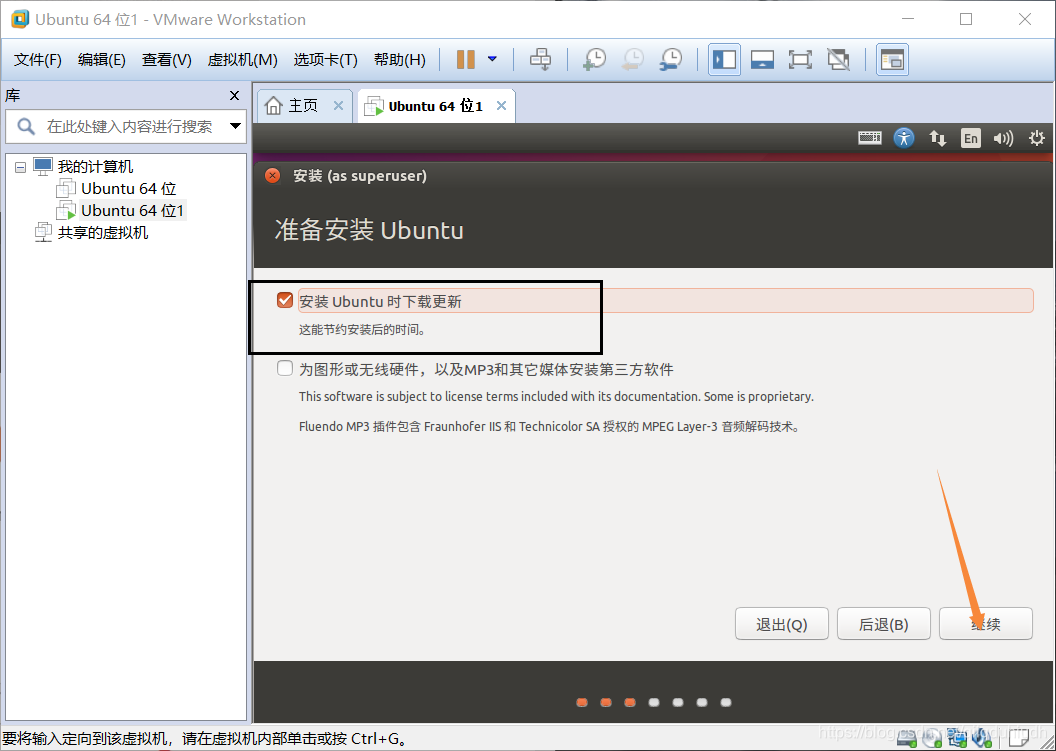The width and height of the screenshot is (1056, 751).
Task: Enter full screen mode icon
Action: click(800, 60)
